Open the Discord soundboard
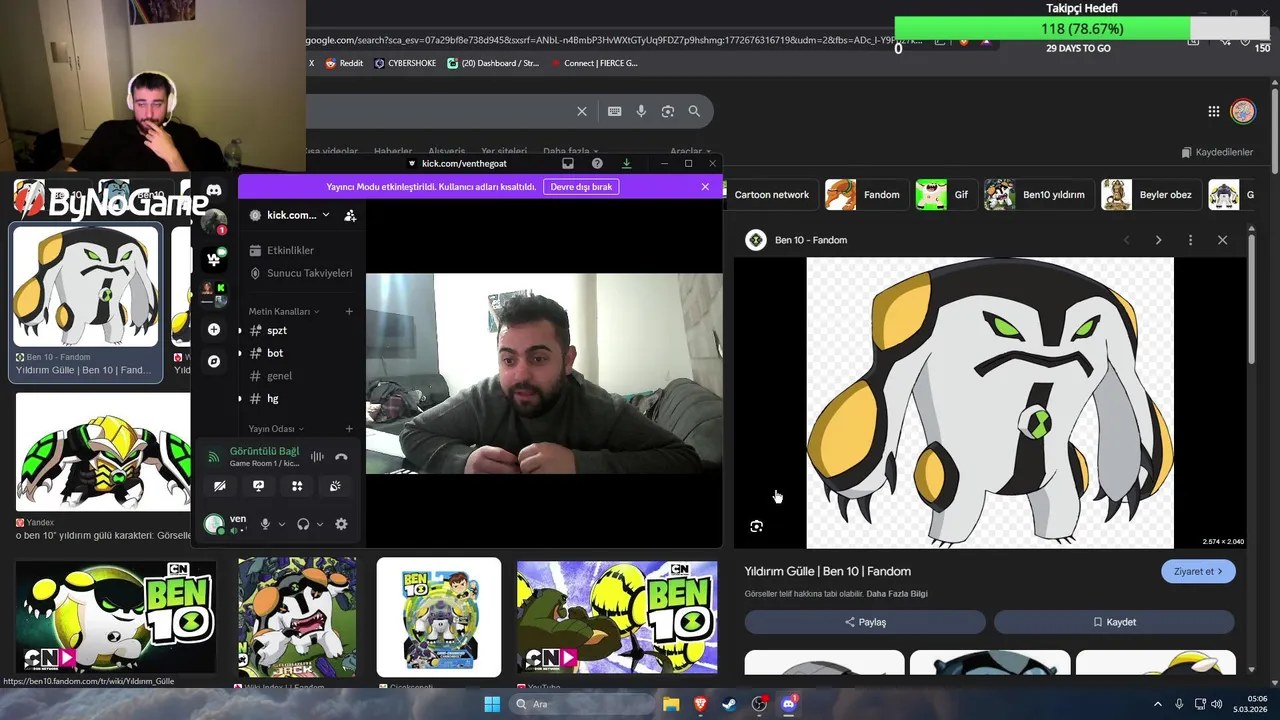Viewport: 1280px width, 720px height. [x=335, y=486]
